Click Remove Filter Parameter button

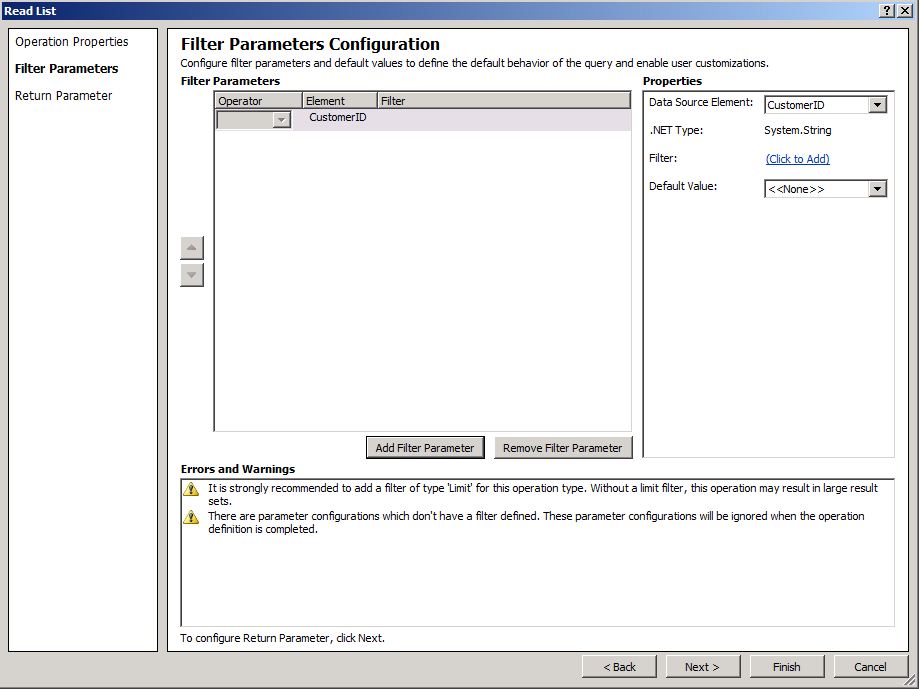click(563, 448)
